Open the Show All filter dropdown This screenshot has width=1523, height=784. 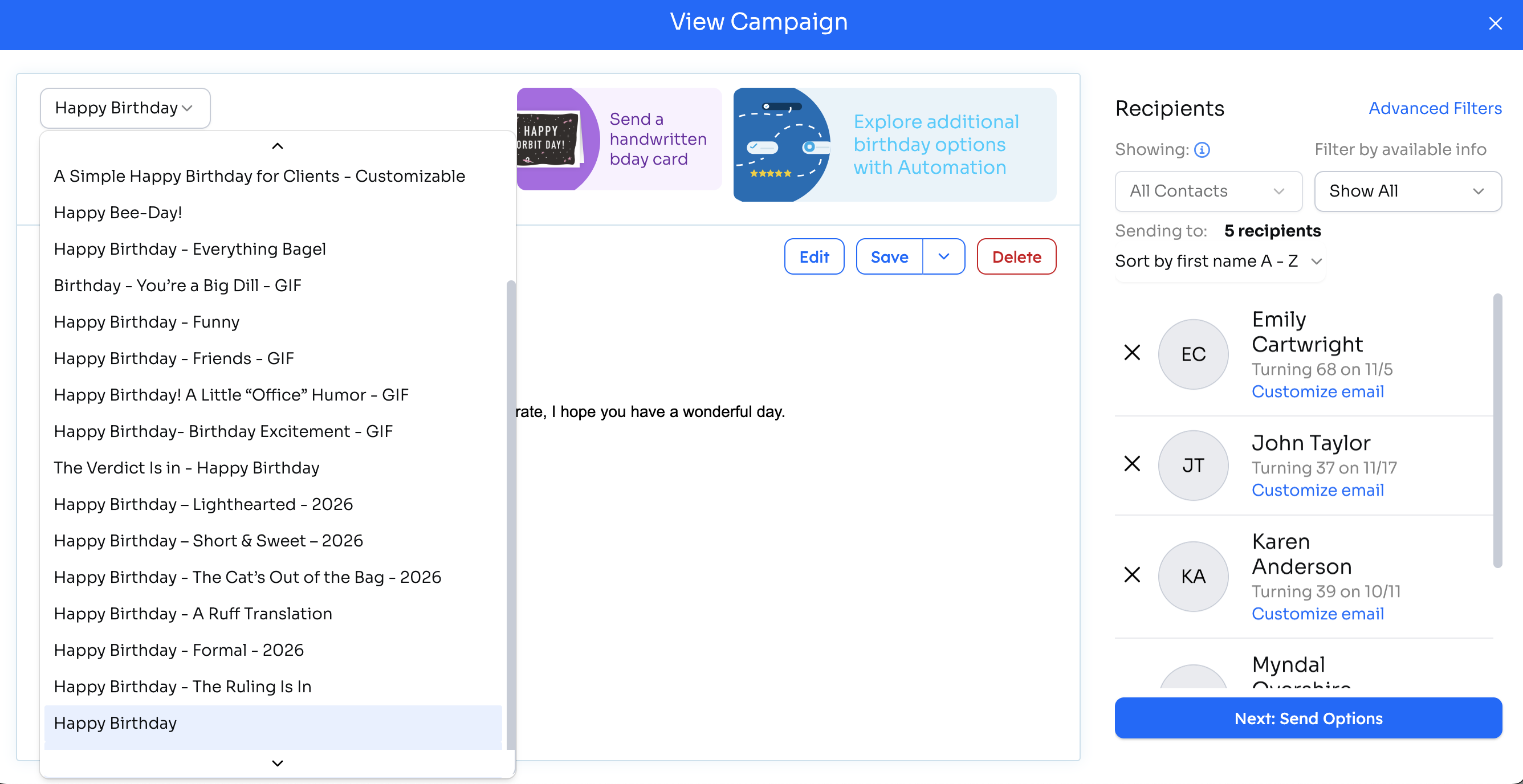tap(1407, 191)
